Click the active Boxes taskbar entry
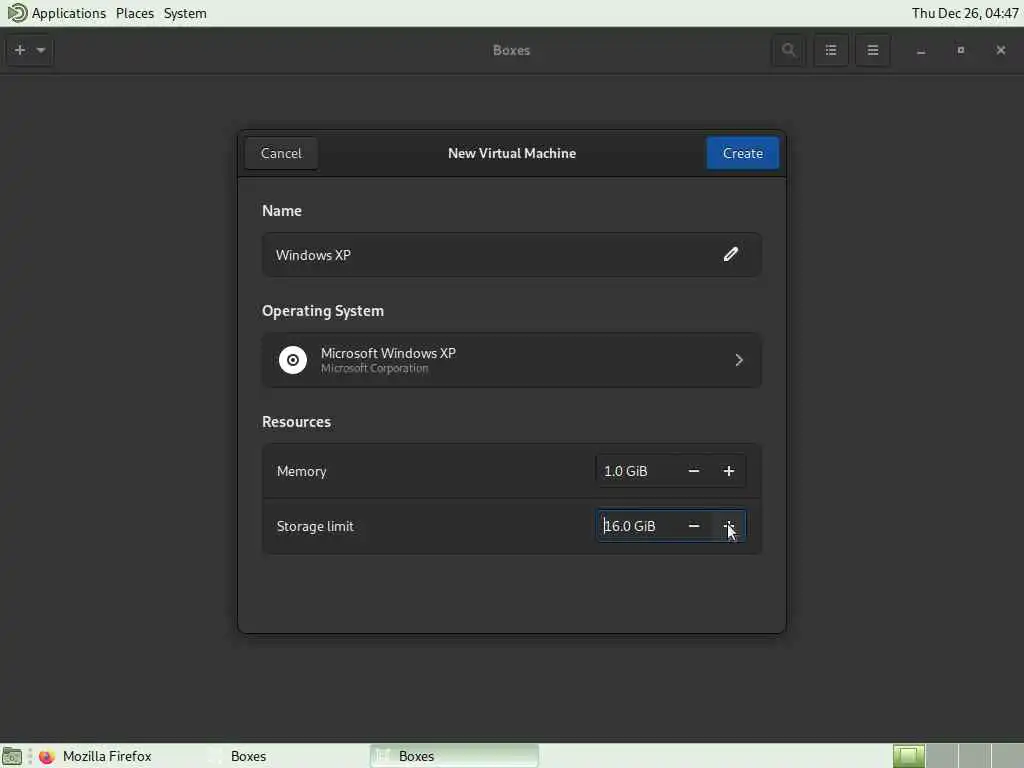Image resolution: width=1024 pixels, height=768 pixels. [454, 756]
